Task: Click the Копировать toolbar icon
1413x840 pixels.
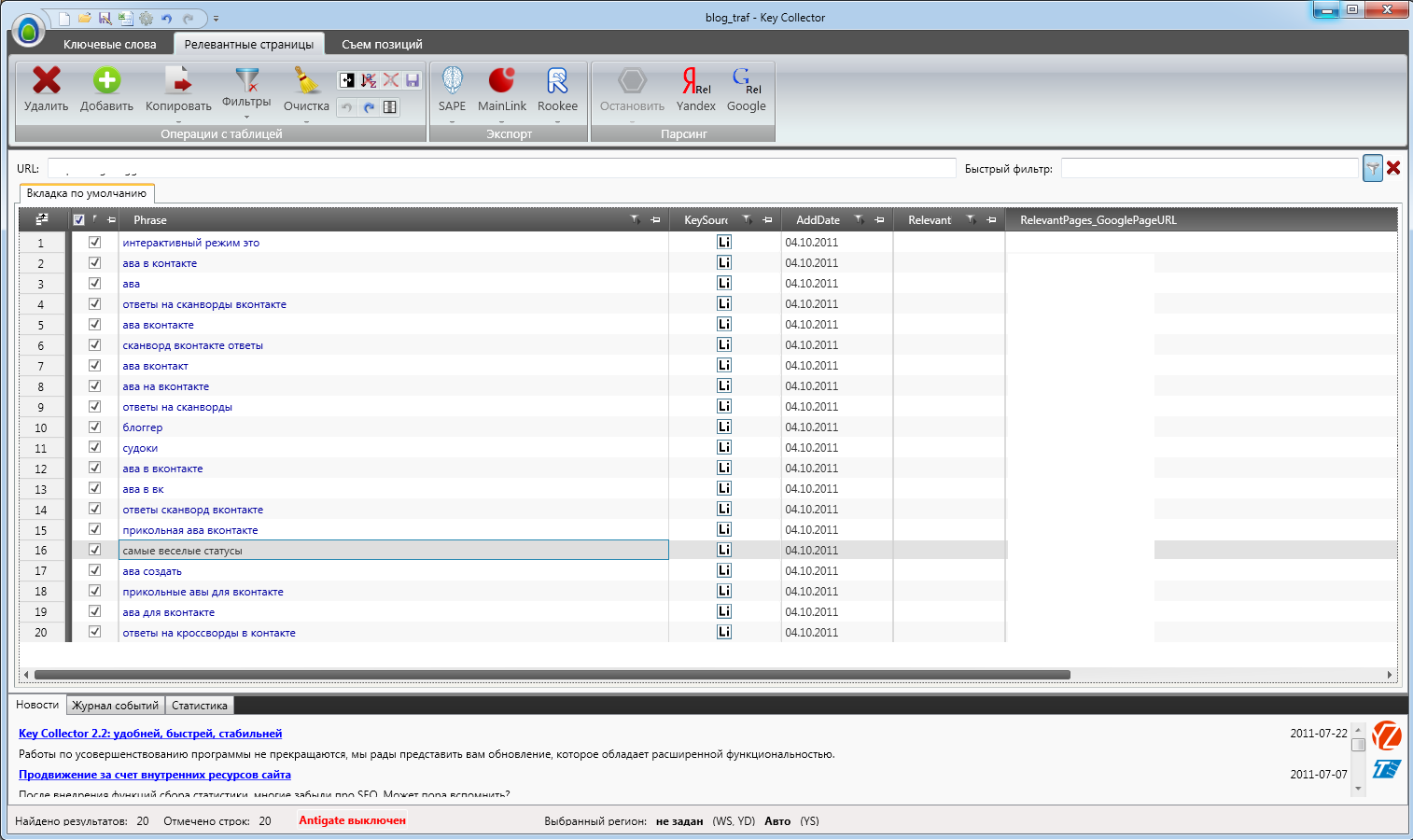Action: [177, 81]
